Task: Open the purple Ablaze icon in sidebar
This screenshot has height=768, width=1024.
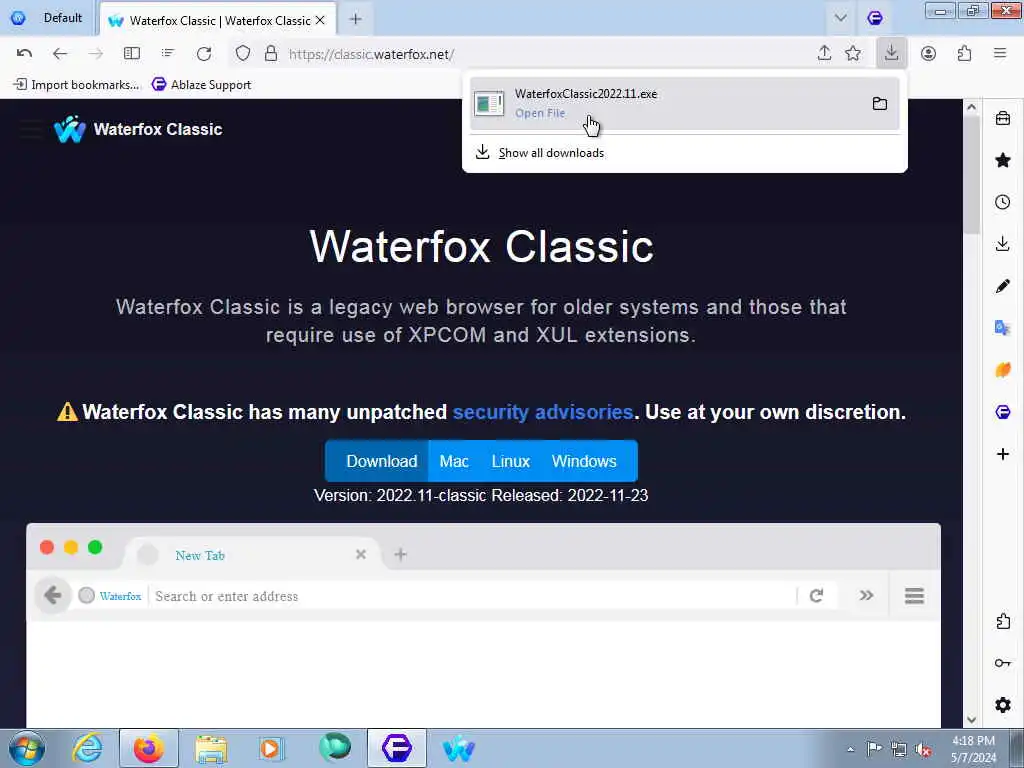Action: 1002,411
